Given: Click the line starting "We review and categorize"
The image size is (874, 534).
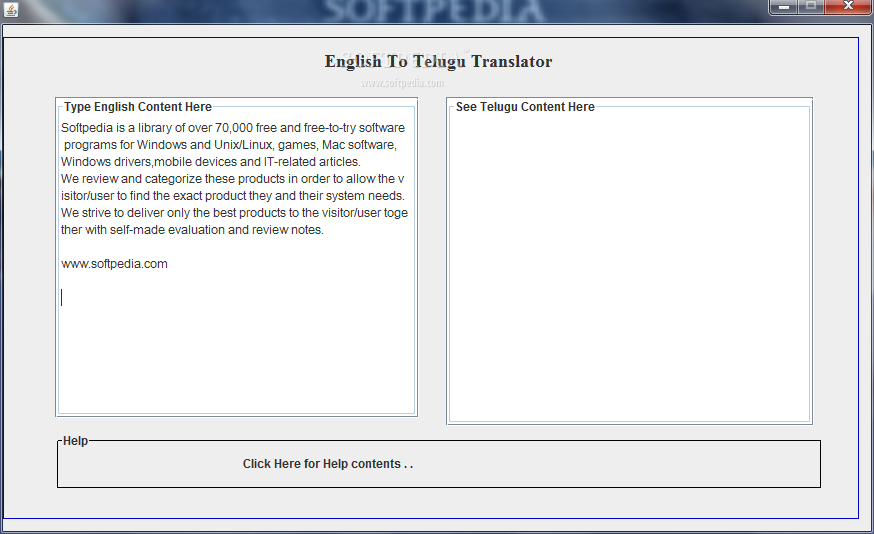Looking at the screenshot, I should pyautogui.click(x=232, y=179).
